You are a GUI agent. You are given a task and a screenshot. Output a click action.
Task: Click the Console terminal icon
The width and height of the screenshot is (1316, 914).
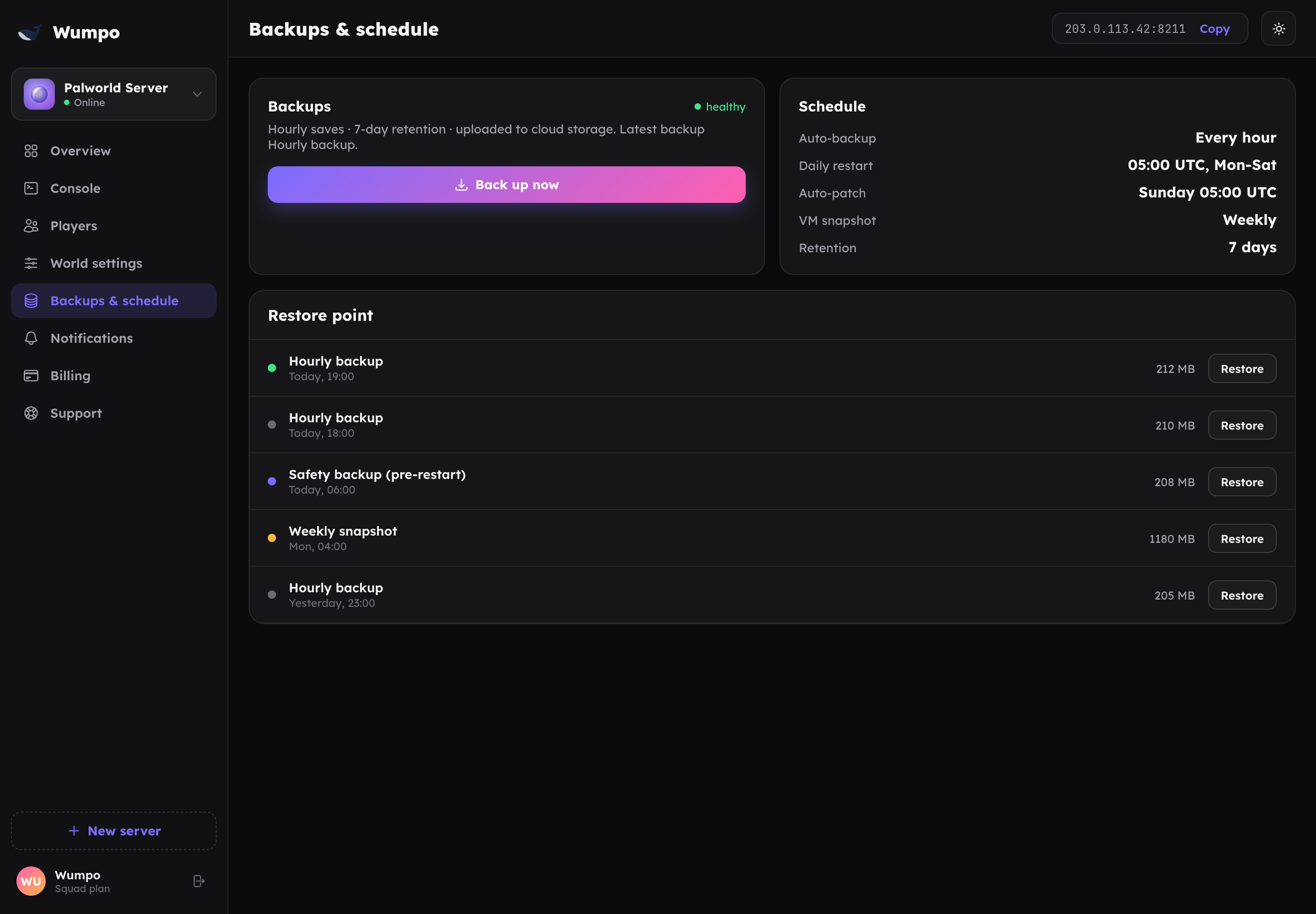click(x=31, y=188)
